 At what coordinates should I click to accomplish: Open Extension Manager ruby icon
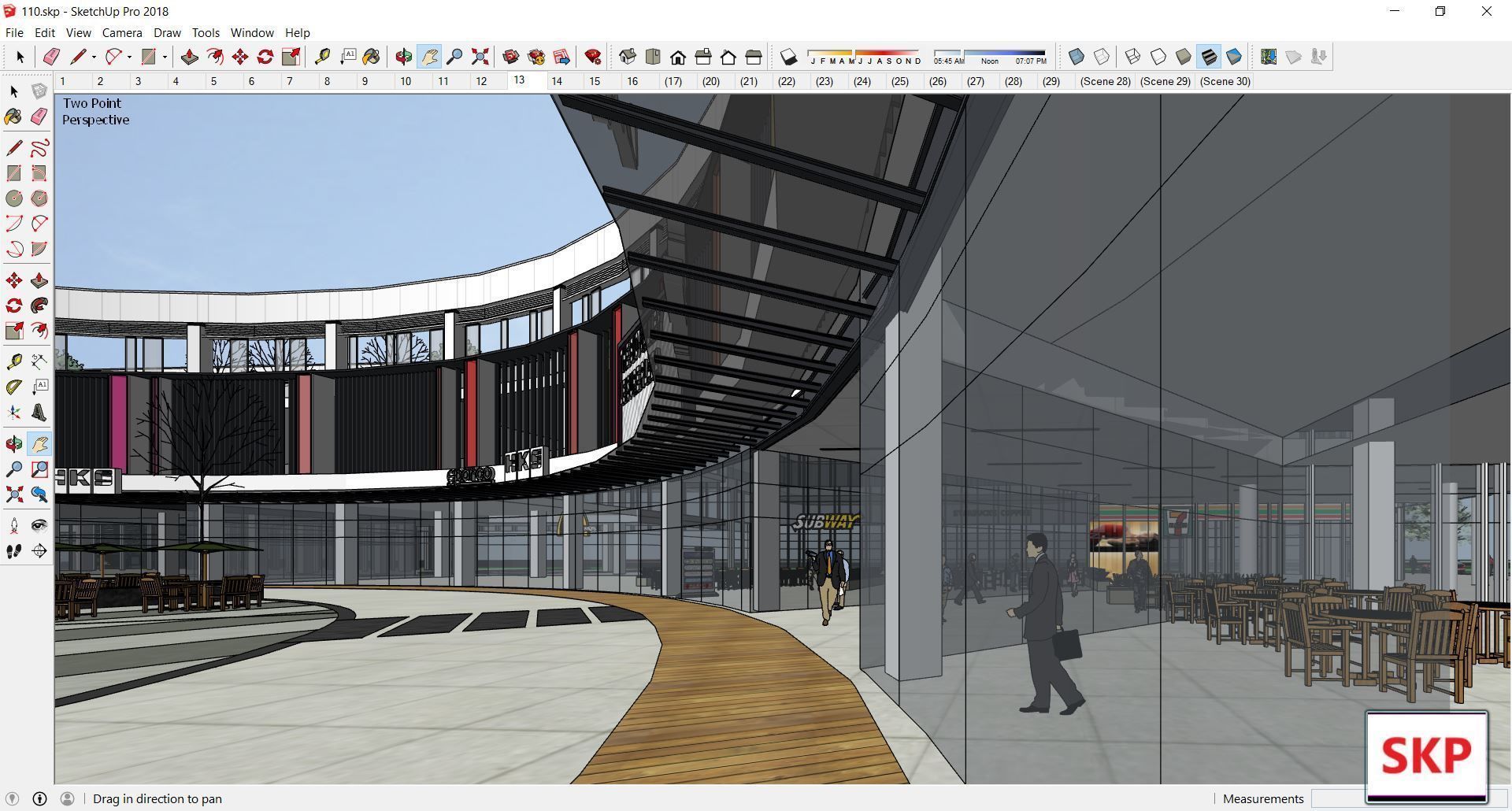click(x=593, y=57)
